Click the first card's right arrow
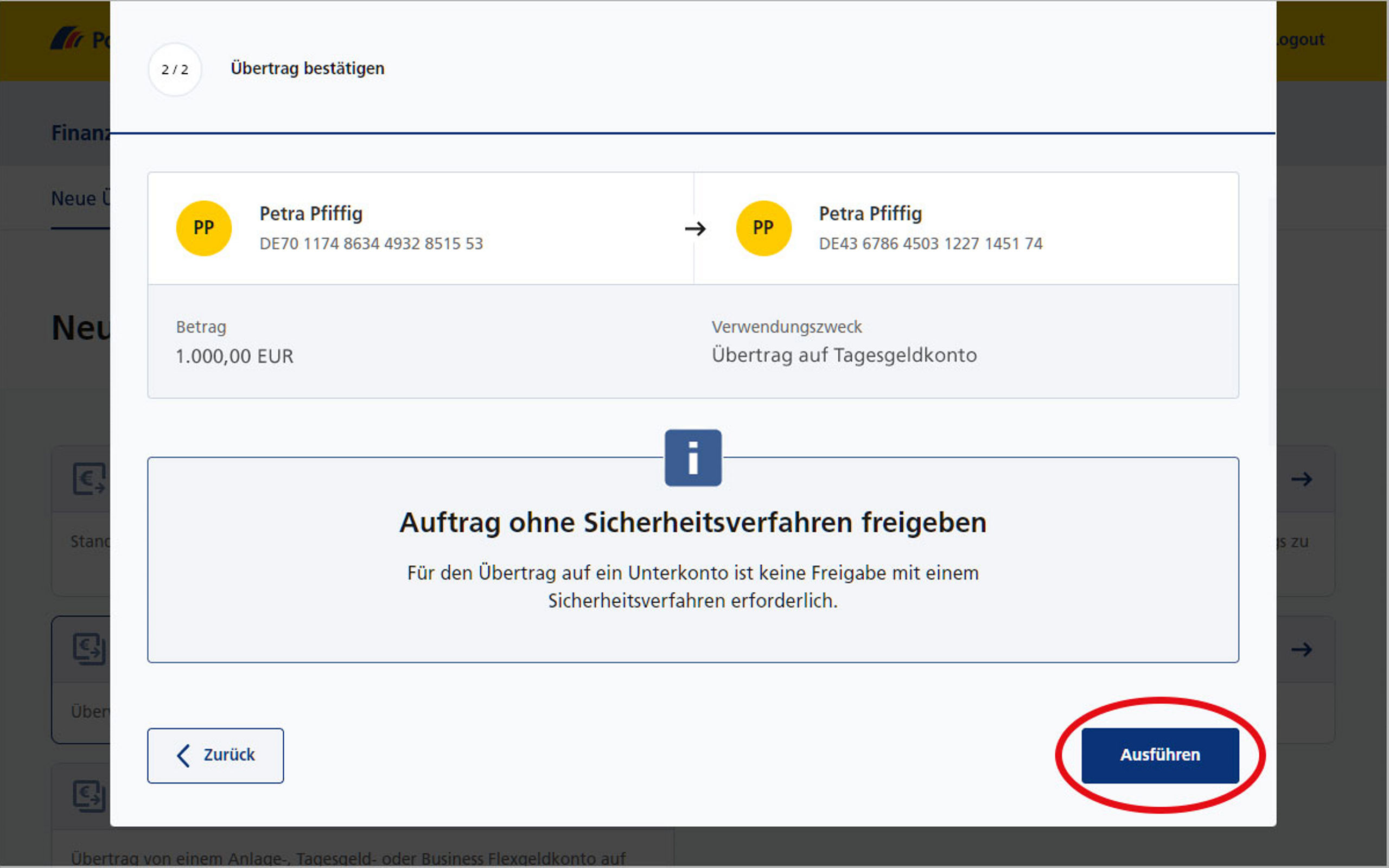 (x=1301, y=479)
